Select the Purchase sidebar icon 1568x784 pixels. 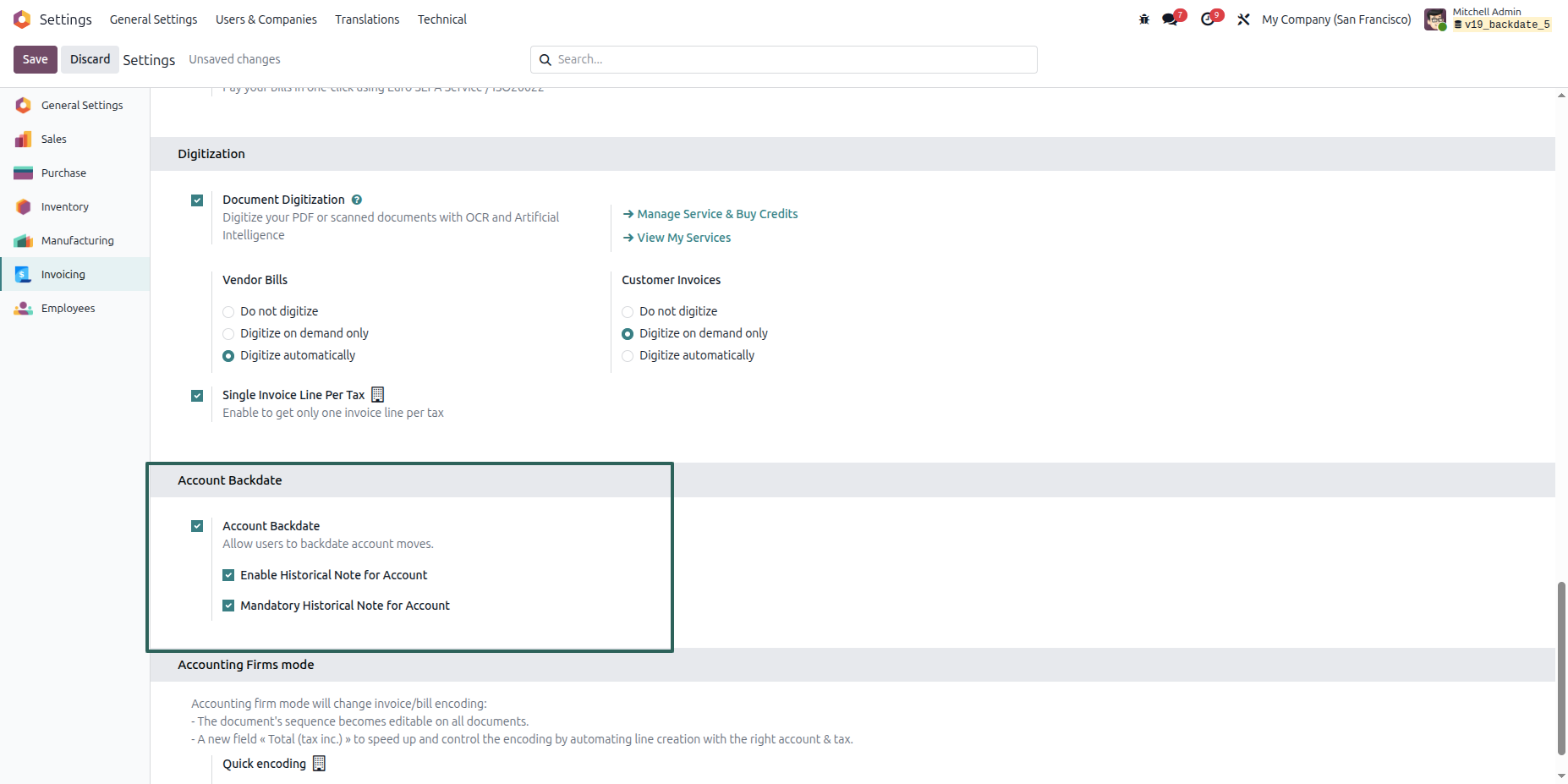point(24,173)
